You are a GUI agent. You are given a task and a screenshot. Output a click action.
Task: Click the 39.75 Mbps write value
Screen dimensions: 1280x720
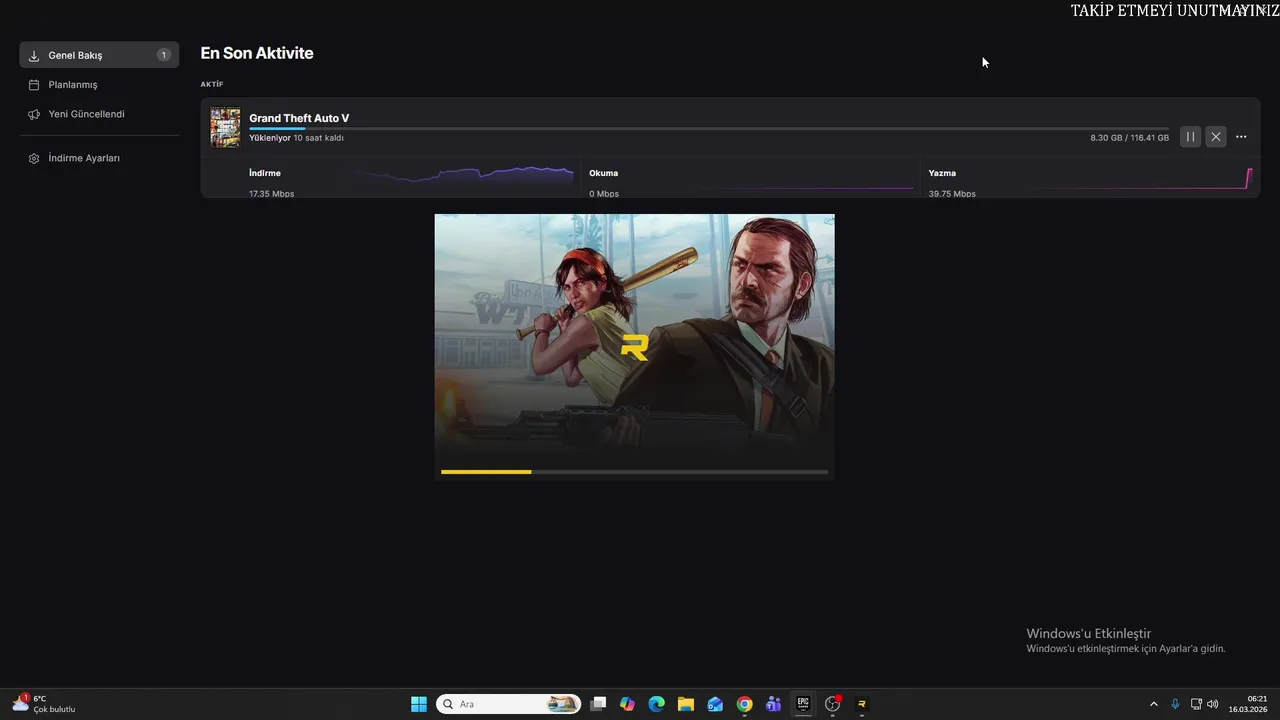pos(951,194)
